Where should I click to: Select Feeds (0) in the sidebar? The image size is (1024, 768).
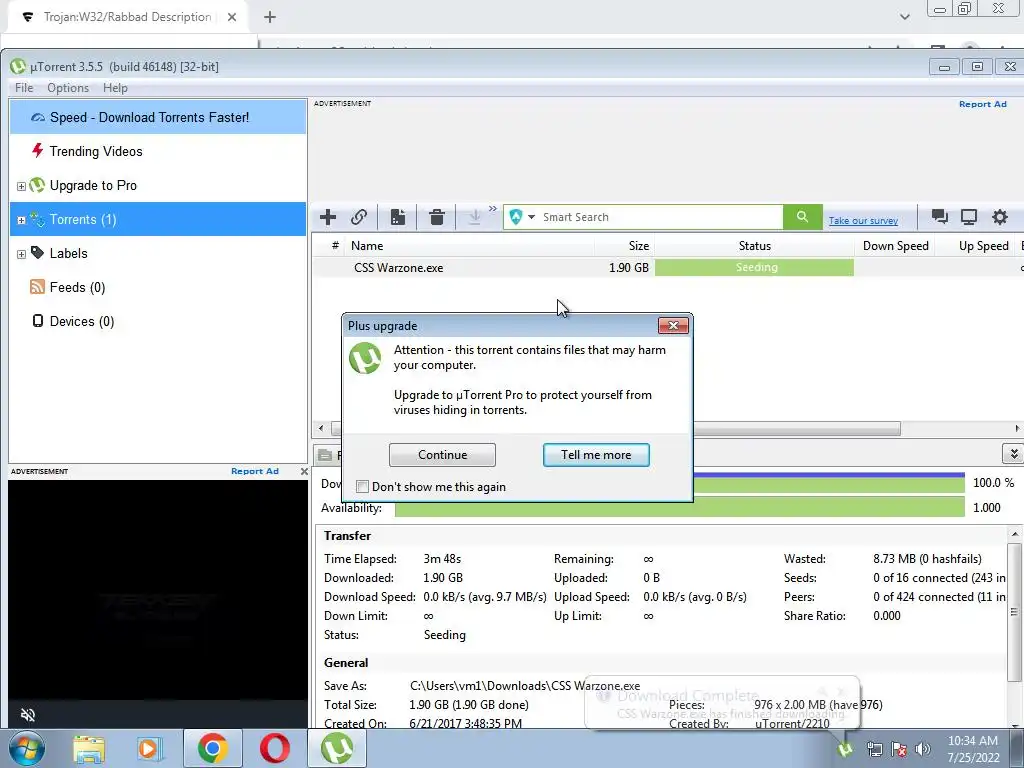click(158, 287)
